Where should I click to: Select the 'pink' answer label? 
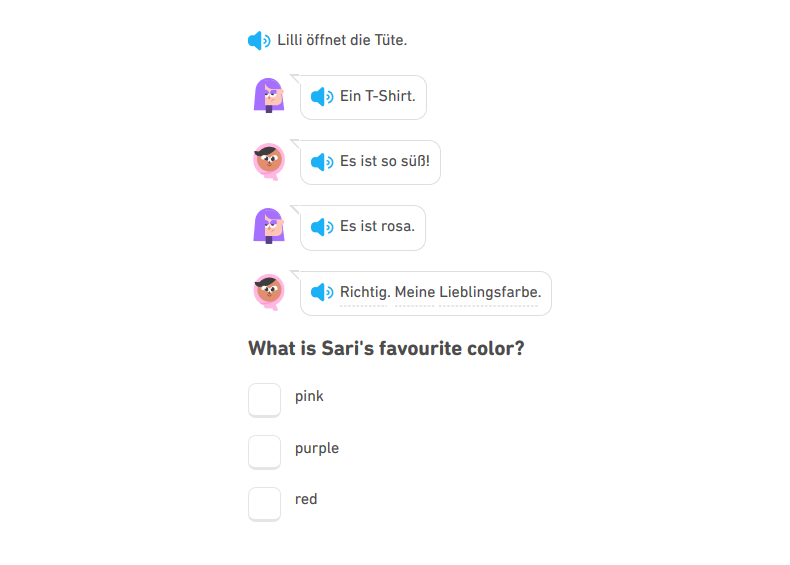(309, 397)
